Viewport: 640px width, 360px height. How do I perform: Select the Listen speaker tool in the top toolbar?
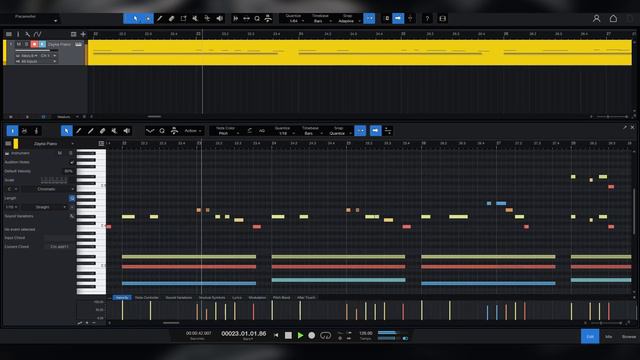tap(220, 18)
